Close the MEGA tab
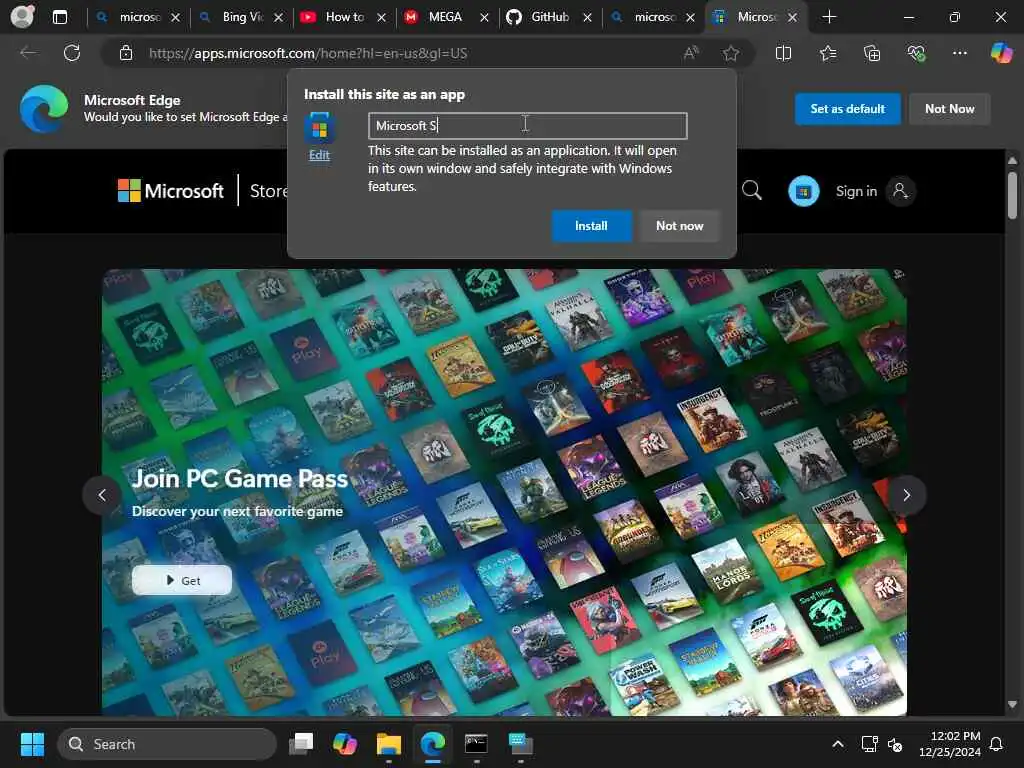 tap(484, 18)
